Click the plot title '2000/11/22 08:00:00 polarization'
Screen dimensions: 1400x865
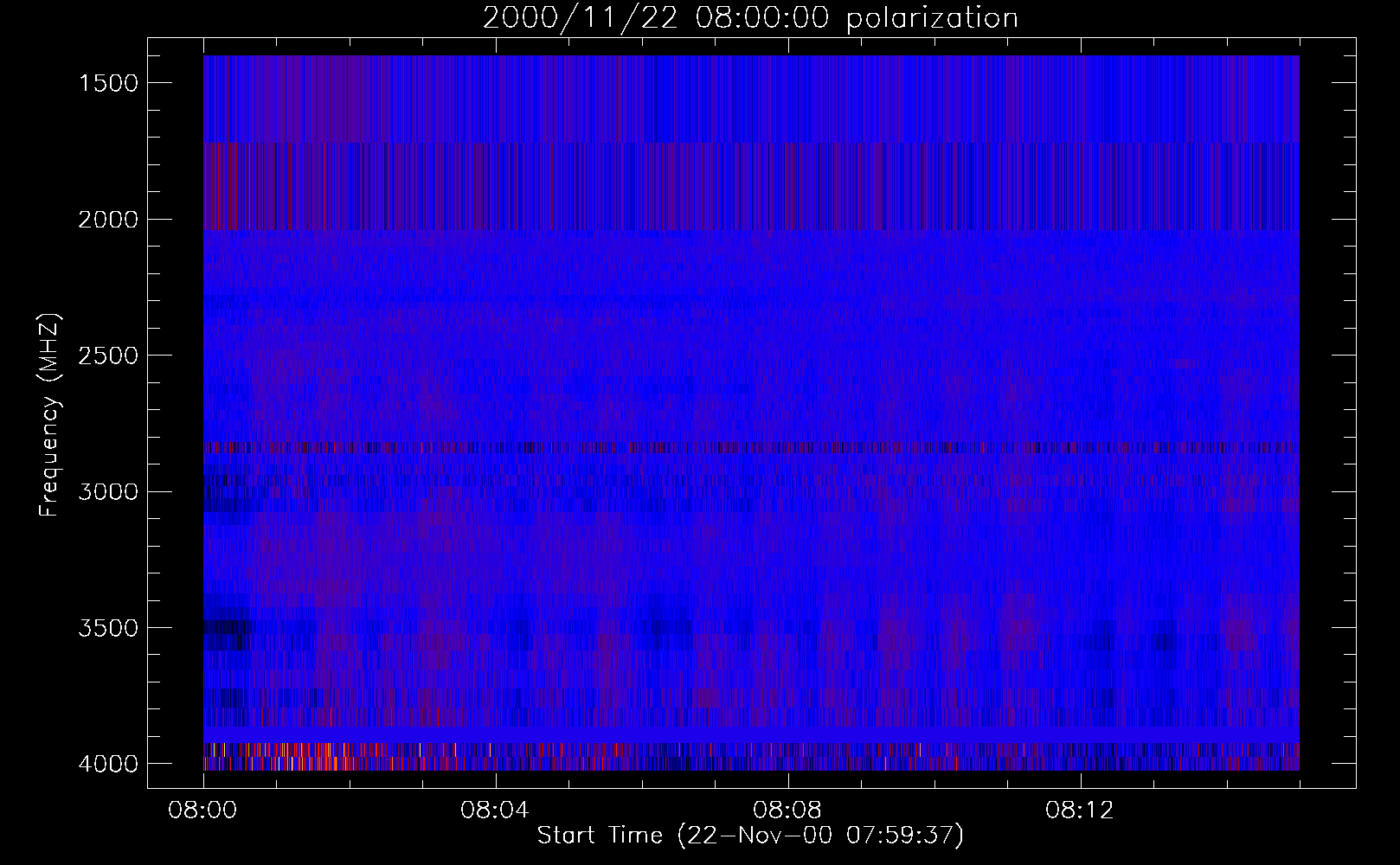[x=750, y=18]
